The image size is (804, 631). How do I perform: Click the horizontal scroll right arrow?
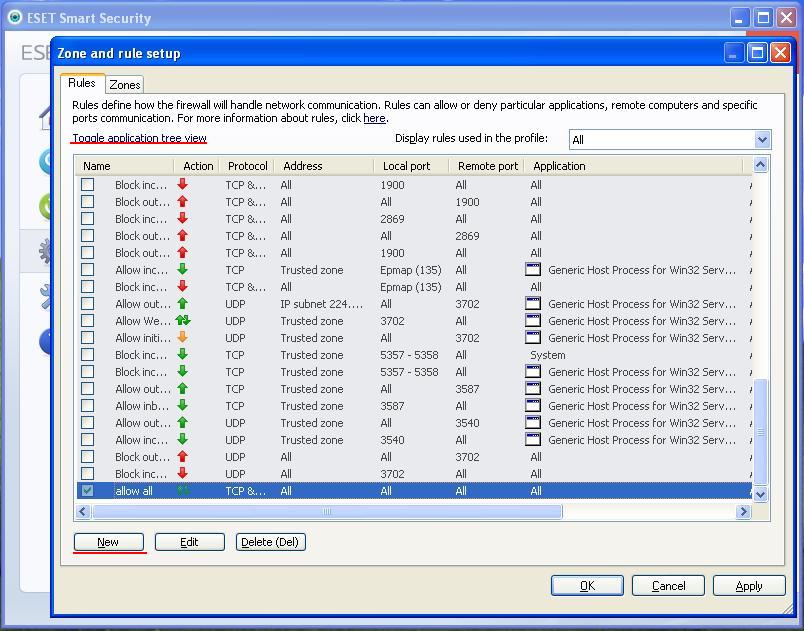click(x=743, y=512)
